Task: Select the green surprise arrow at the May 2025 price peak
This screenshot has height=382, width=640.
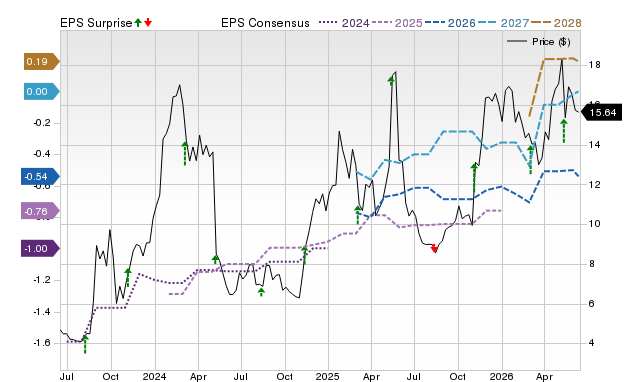Action: pos(391,80)
